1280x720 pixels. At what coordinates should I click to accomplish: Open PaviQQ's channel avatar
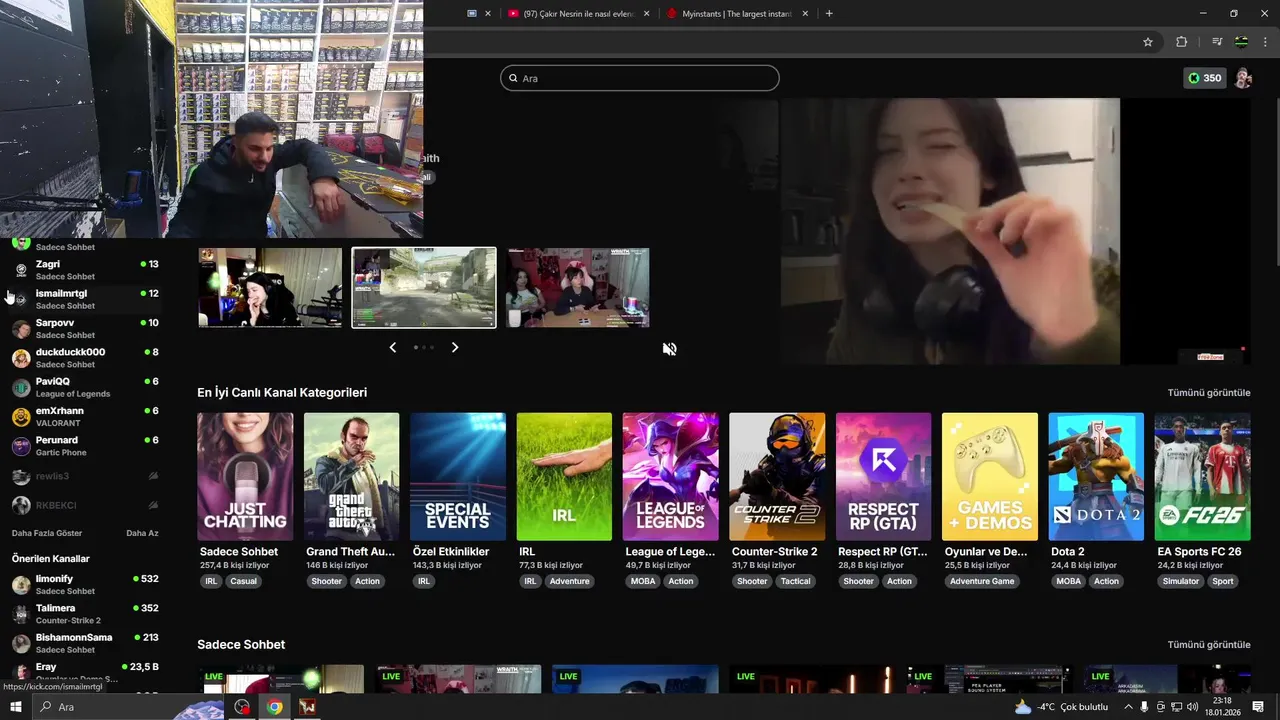point(21,388)
